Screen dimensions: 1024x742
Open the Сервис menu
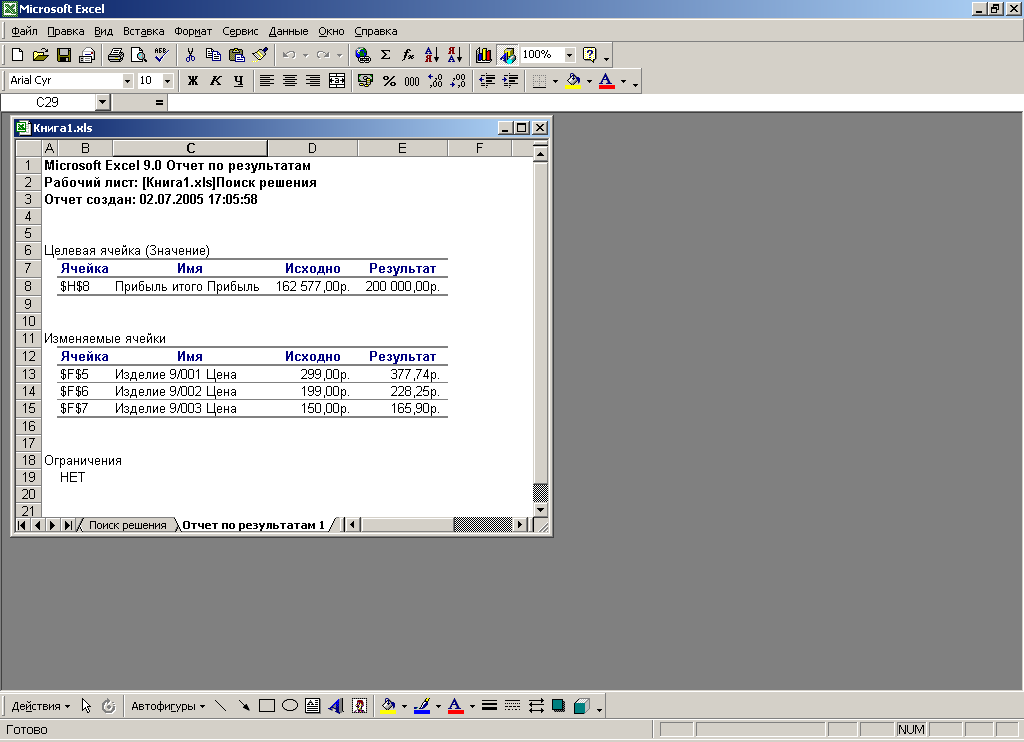click(240, 31)
